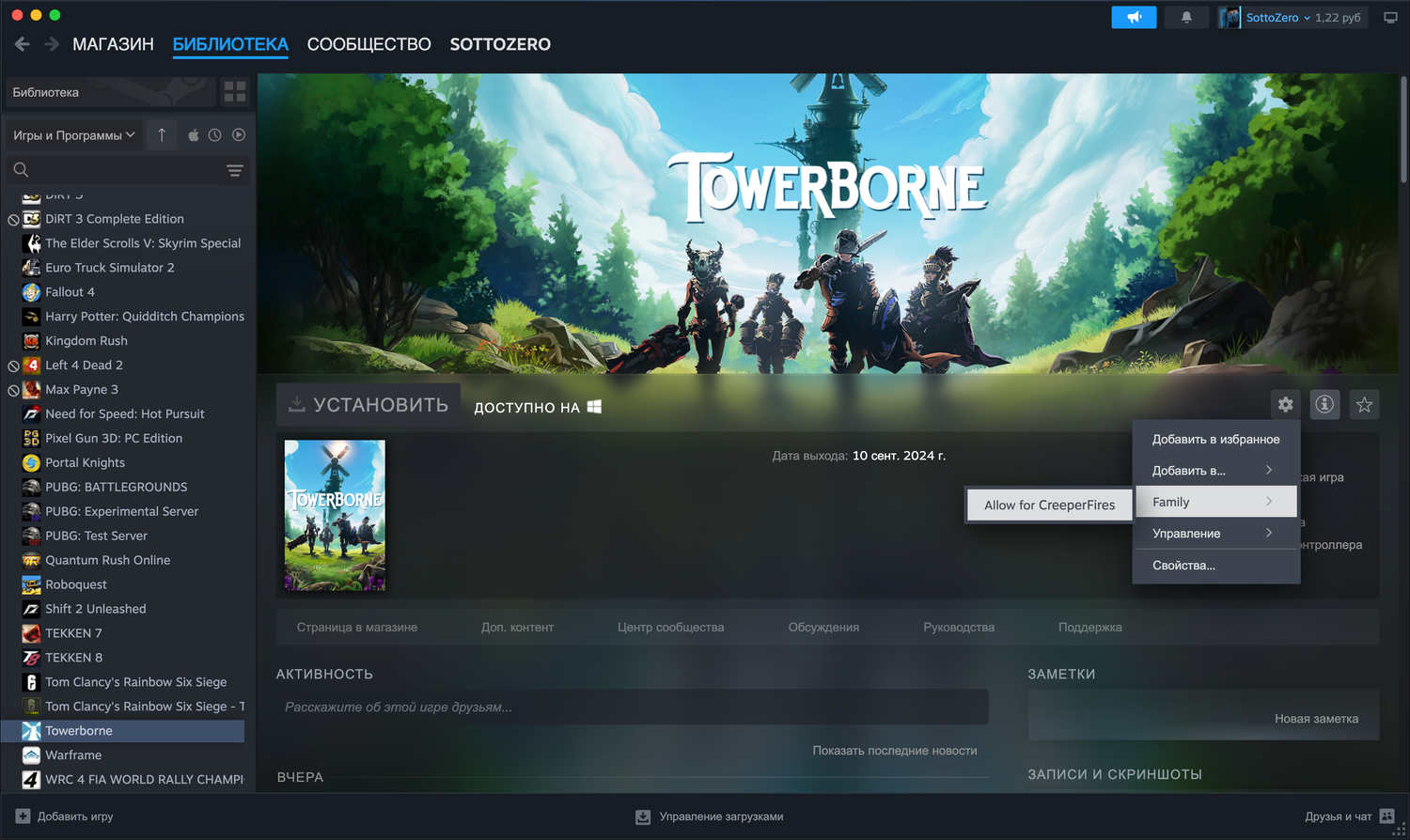Open the Towerborne settings gear

point(1285,404)
